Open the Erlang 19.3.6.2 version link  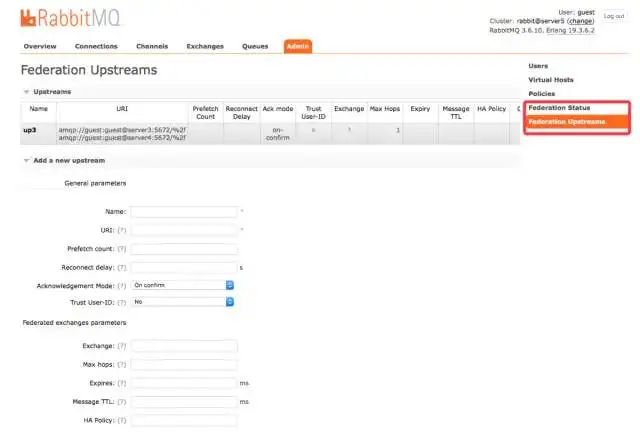(x=570, y=31)
